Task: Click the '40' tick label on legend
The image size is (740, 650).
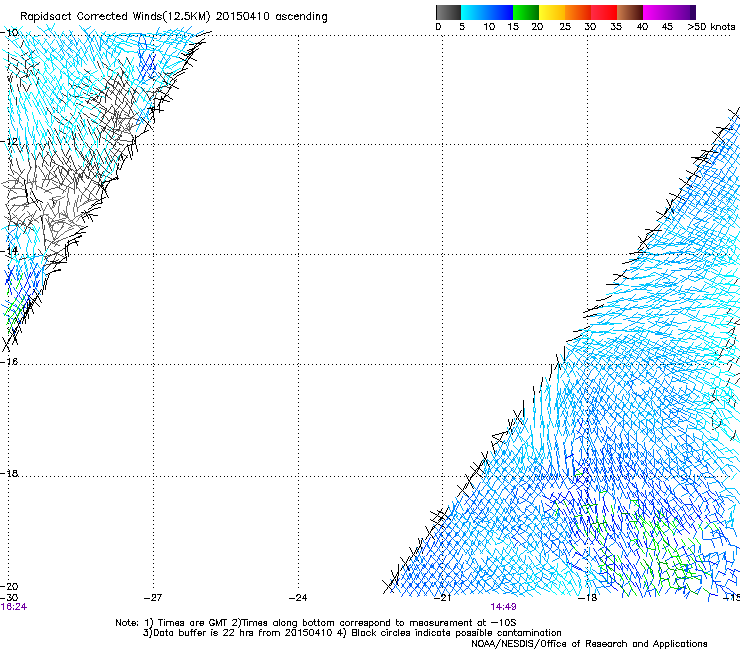Action: click(642, 27)
